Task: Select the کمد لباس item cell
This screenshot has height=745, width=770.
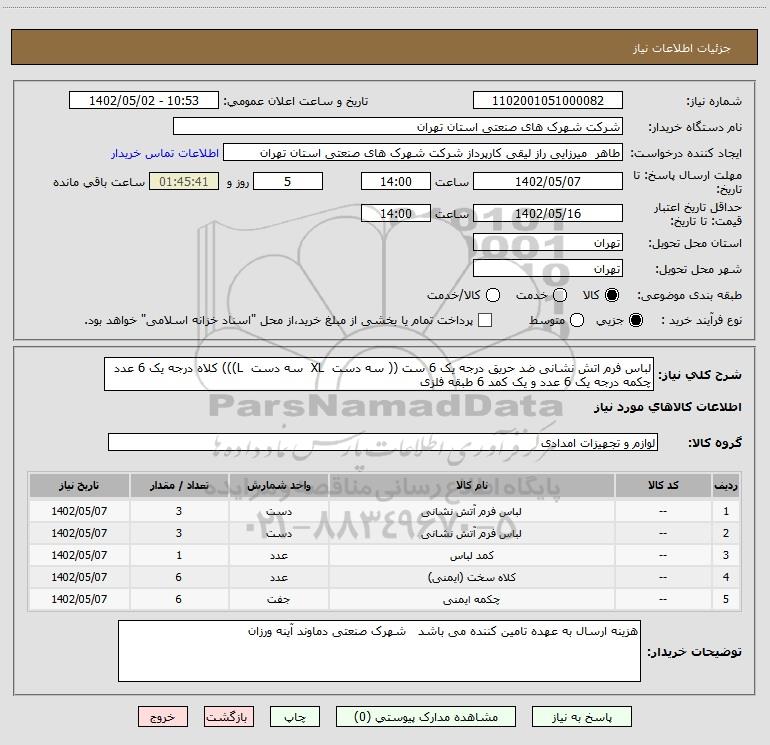Action: 471,555
